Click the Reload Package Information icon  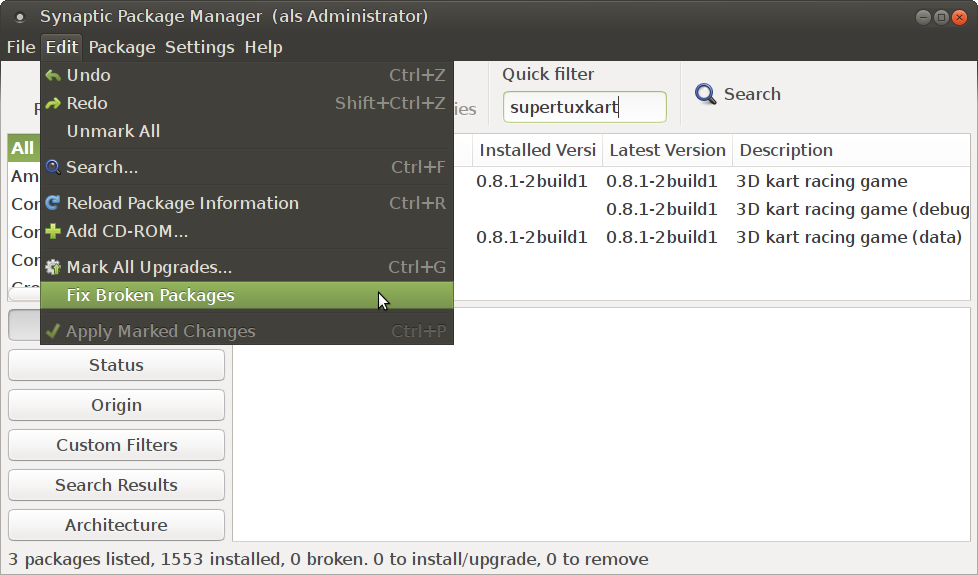53,204
